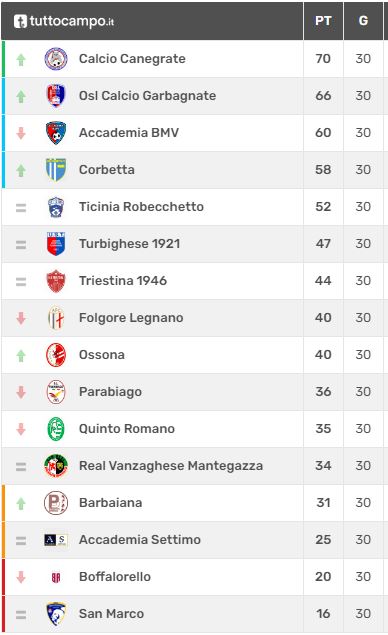Click Barbaiana's points value 31

(323, 503)
